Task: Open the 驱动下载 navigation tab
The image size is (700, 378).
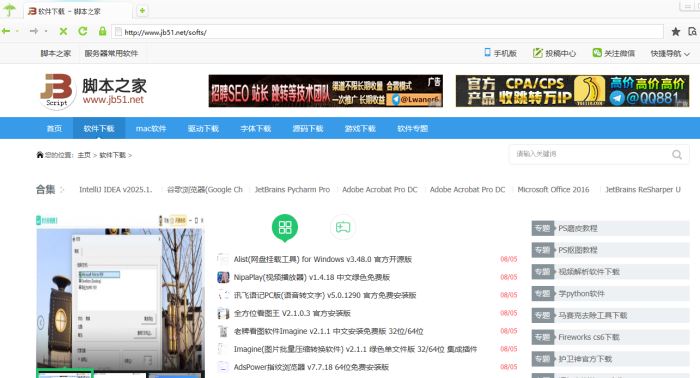Action: pyautogui.click(x=203, y=129)
